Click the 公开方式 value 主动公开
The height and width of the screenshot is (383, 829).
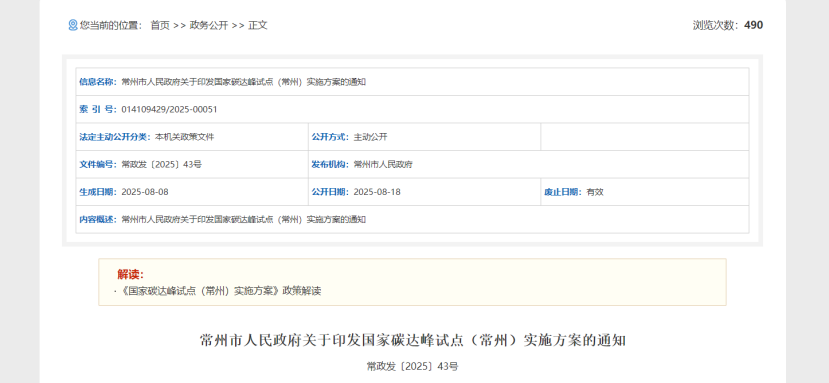coord(370,137)
